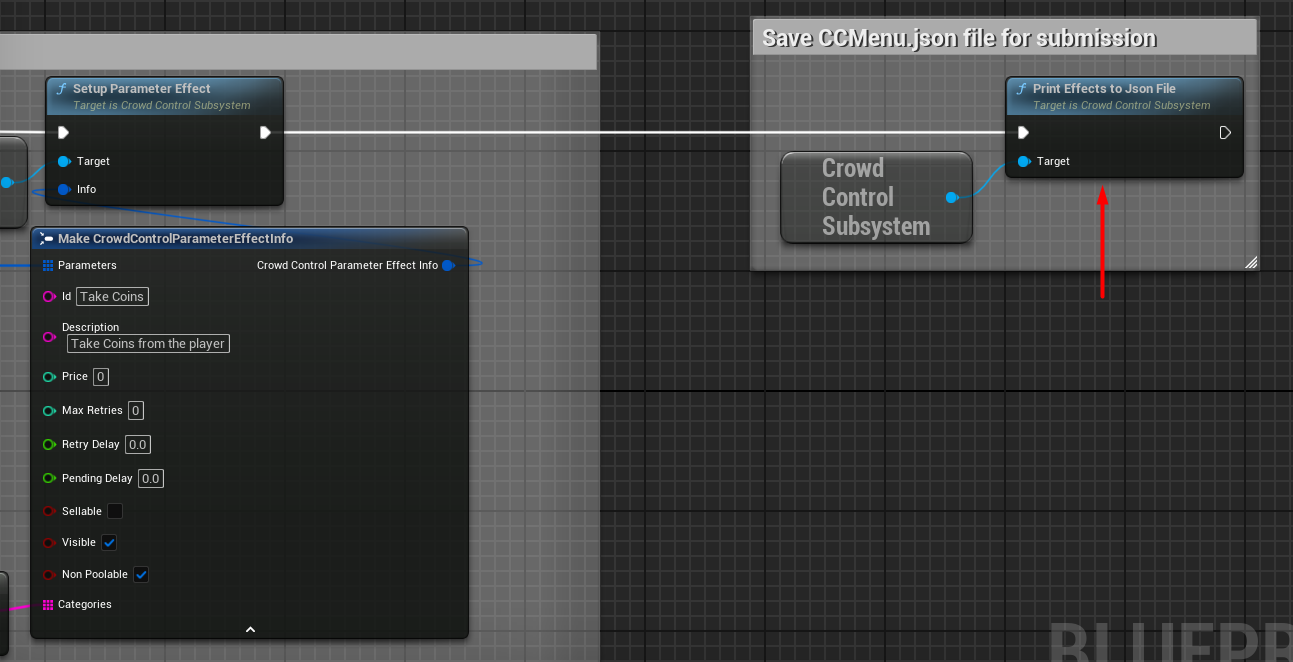Uncheck the Visible checkbox
Image resolution: width=1293 pixels, height=662 pixels.
coord(109,542)
